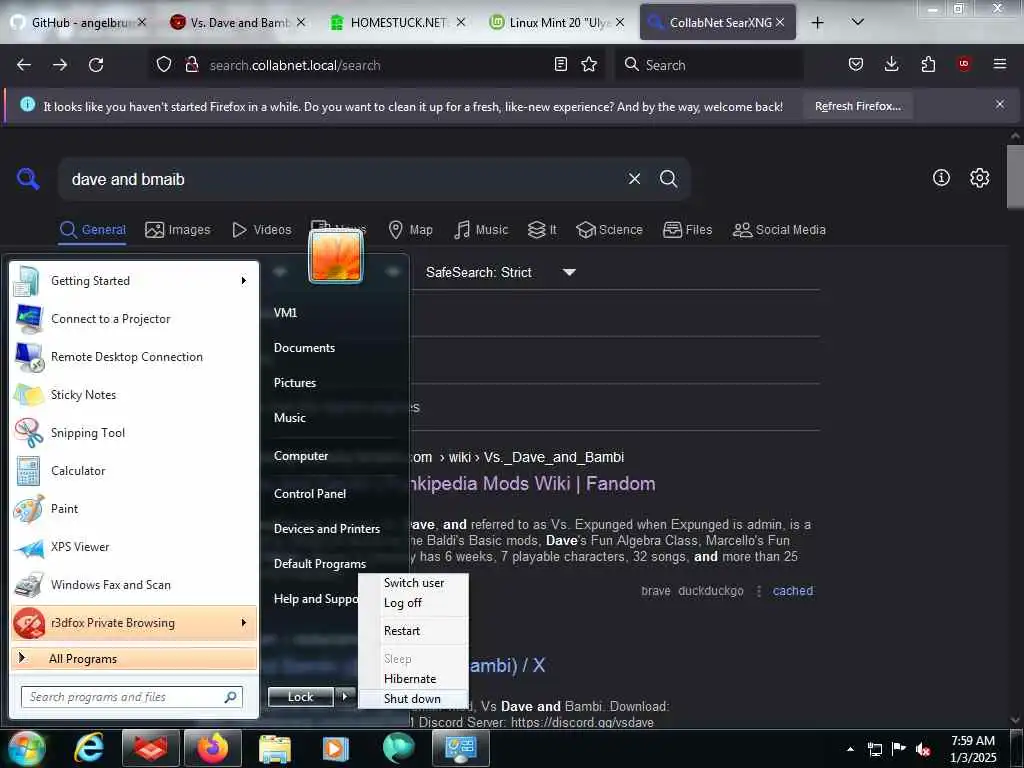Switch to the Music search tab
Viewport: 1024px width, 768px height.
(x=481, y=230)
